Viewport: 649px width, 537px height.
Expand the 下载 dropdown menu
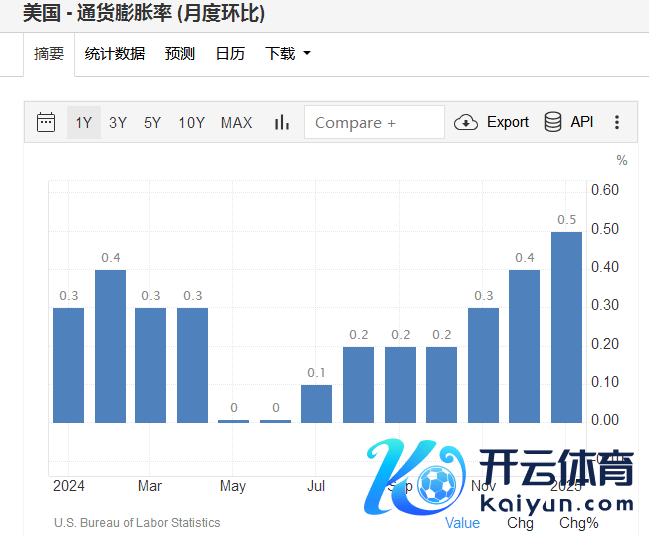[288, 53]
